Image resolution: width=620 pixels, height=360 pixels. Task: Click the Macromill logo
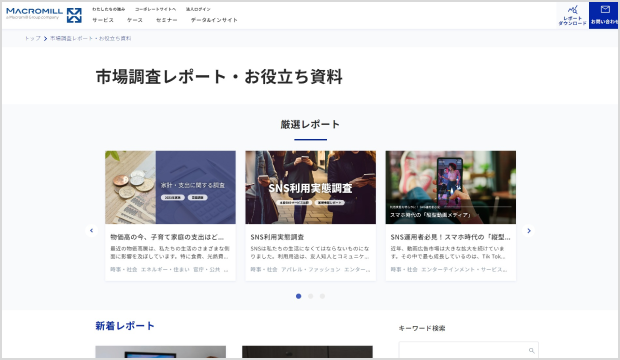point(44,15)
